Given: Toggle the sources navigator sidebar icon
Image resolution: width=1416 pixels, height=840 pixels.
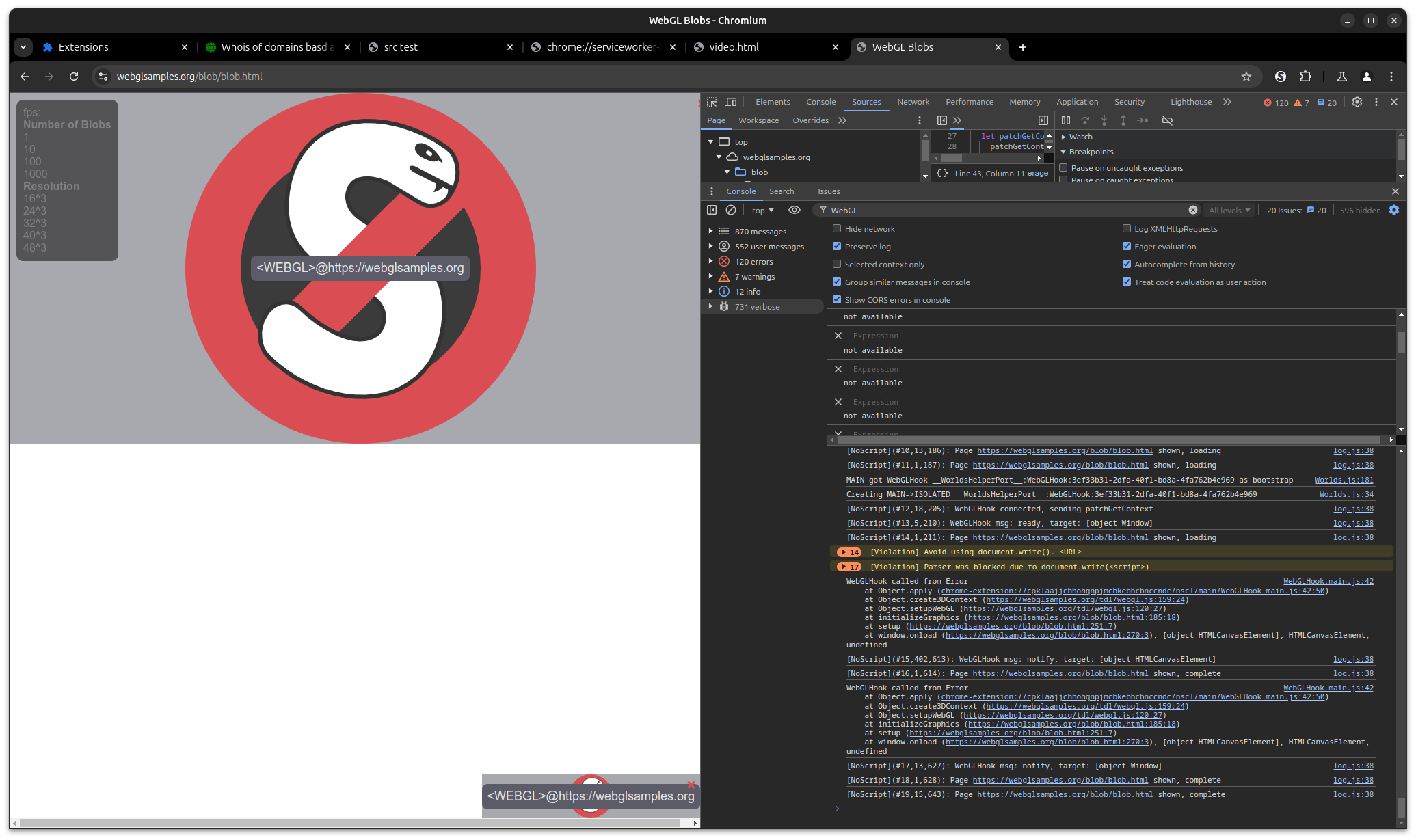Looking at the screenshot, I should point(942,120).
